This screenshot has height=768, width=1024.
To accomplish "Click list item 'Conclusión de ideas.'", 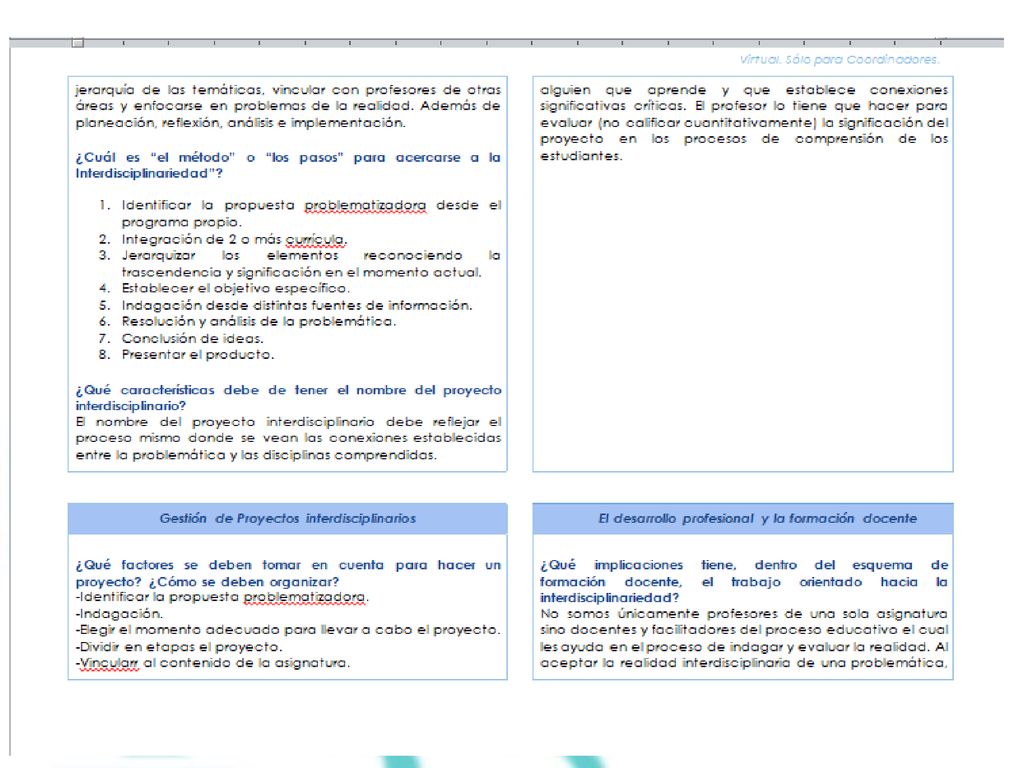I will click(193, 338).
